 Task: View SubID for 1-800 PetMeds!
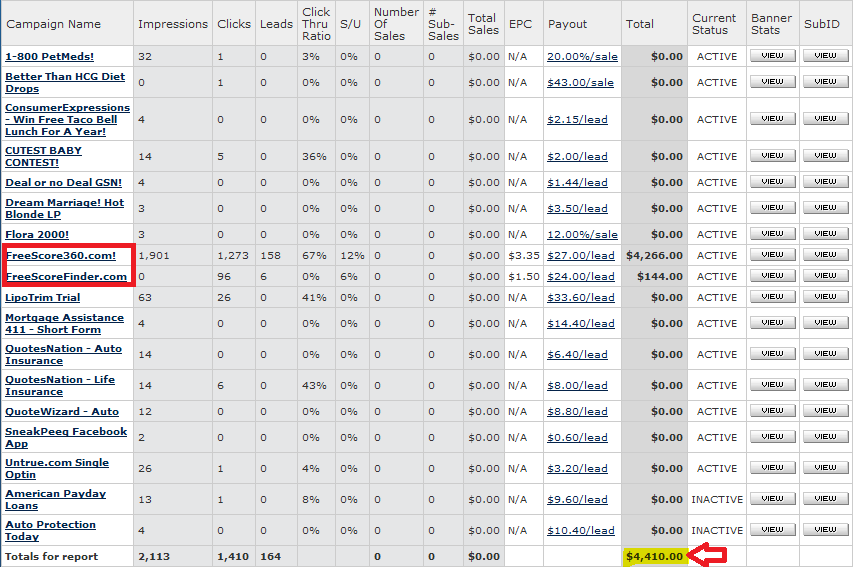[825, 57]
